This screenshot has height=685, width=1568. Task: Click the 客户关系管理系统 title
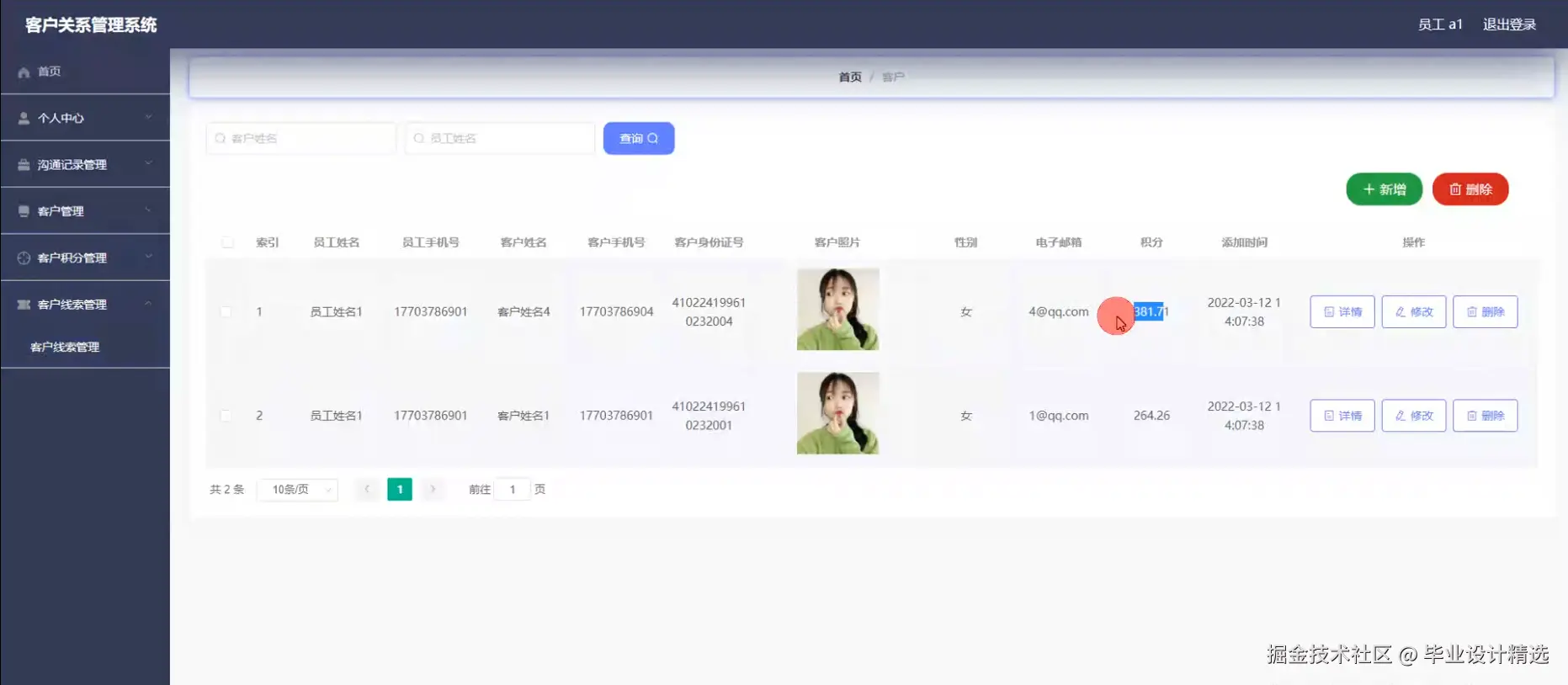91,24
